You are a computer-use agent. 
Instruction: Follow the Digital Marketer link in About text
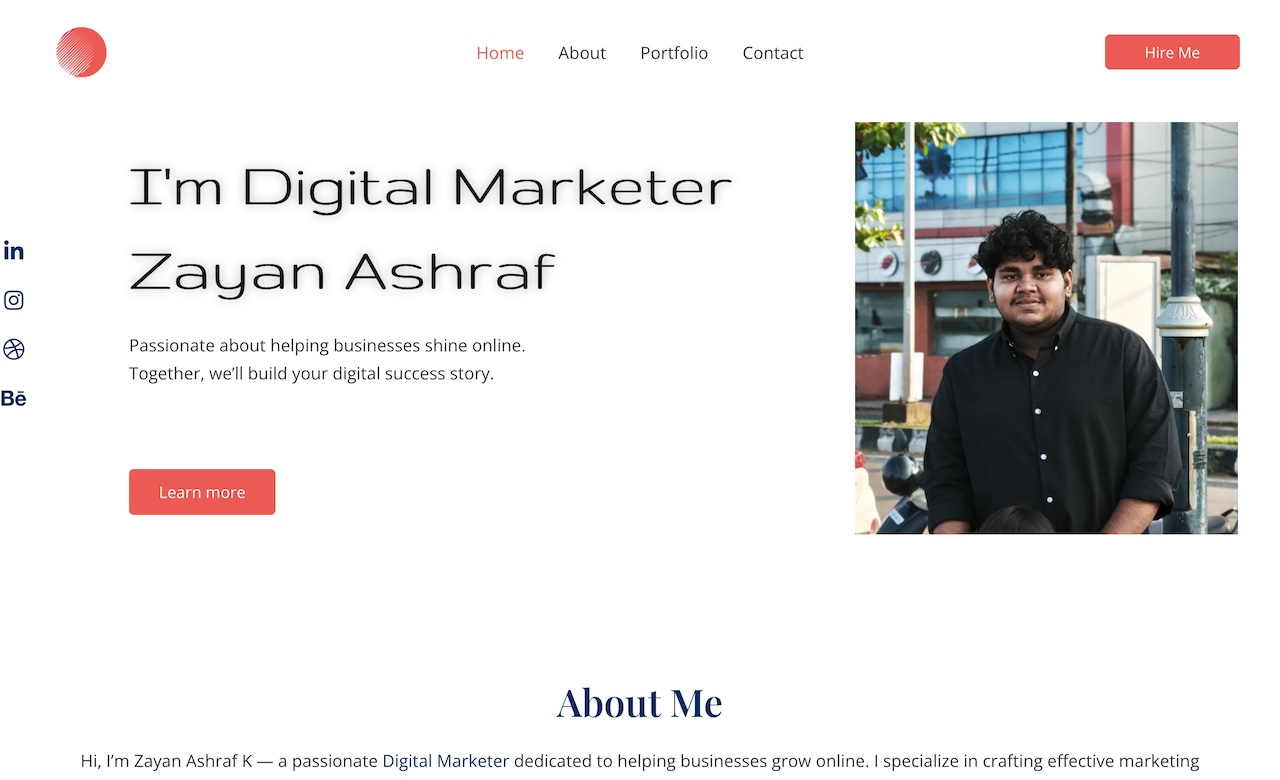446,761
